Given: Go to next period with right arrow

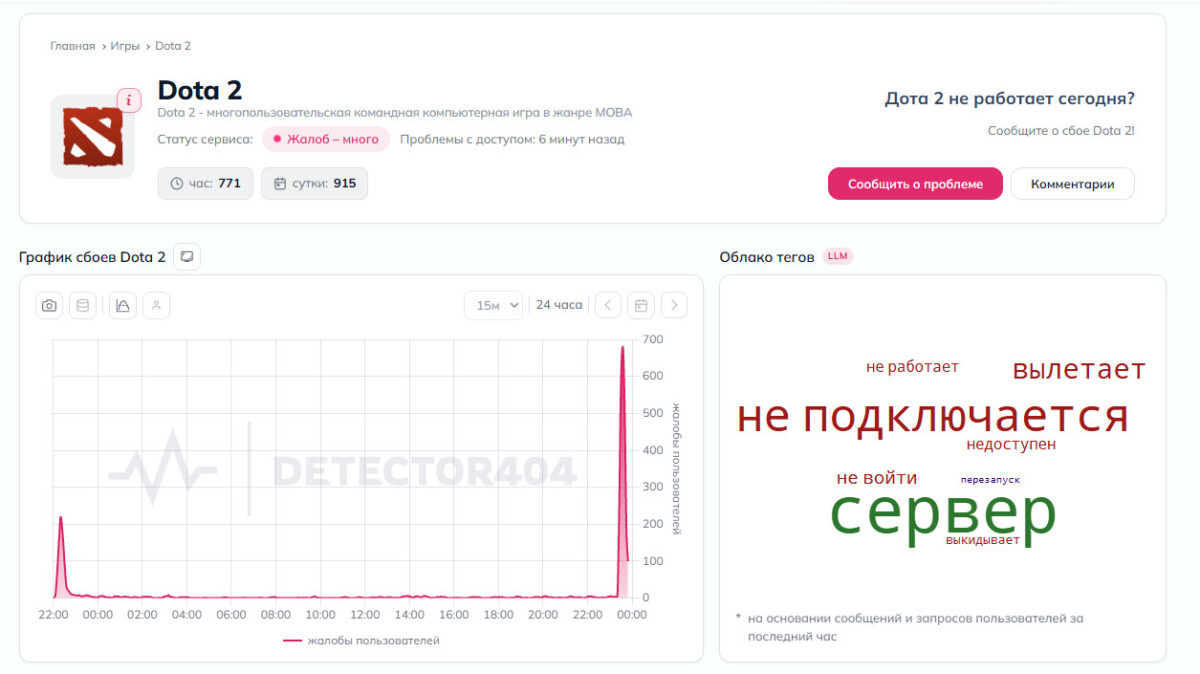Looking at the screenshot, I should [x=674, y=305].
